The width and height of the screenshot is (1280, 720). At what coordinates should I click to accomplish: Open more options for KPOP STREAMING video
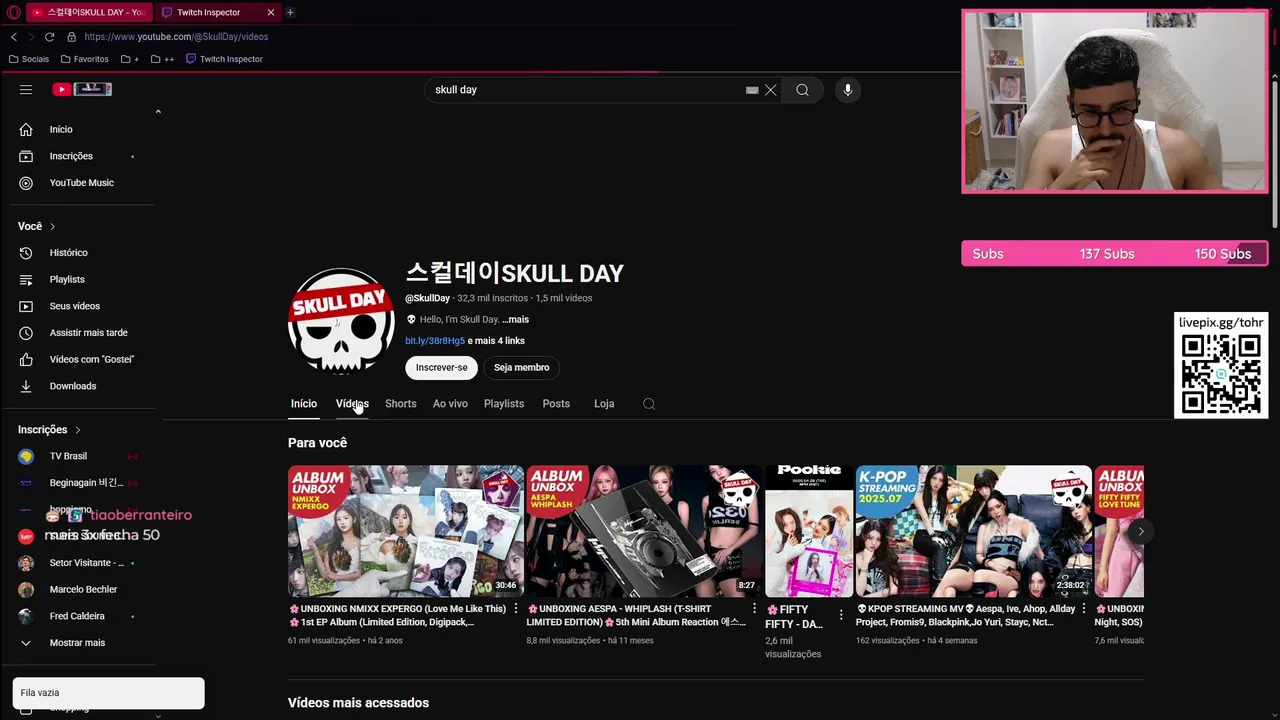[x=1083, y=609]
